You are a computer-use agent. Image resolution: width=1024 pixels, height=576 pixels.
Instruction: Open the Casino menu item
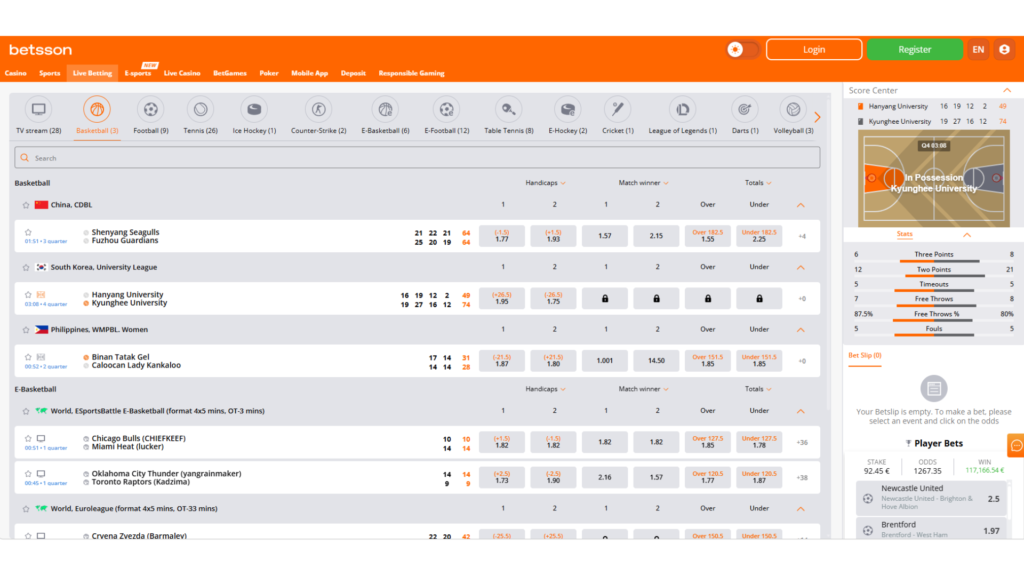[x=16, y=73]
